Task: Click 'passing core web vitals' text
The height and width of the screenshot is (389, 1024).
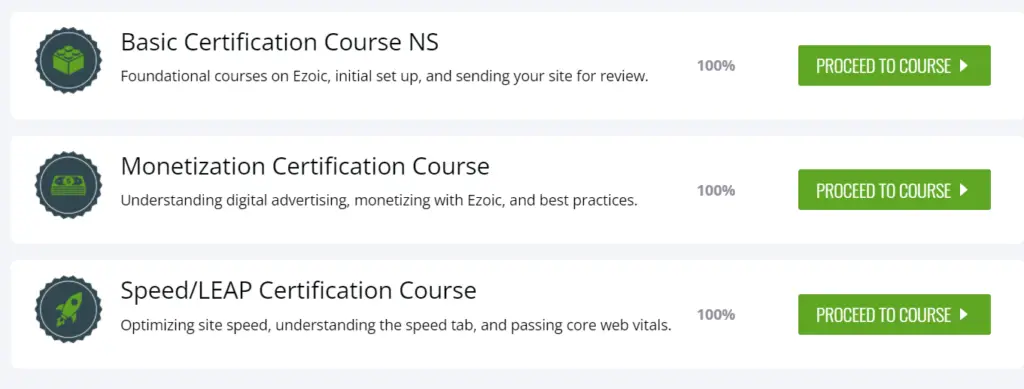Action: coord(588,325)
